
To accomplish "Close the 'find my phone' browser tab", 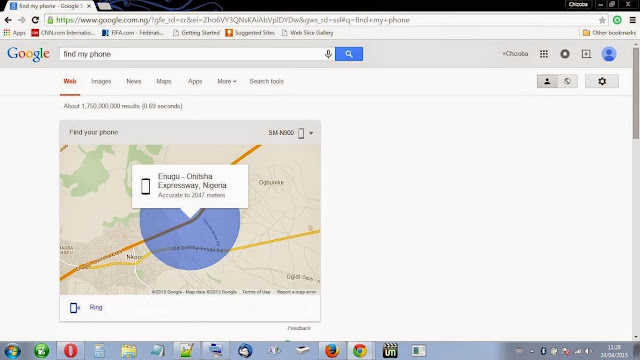I will [89, 6].
